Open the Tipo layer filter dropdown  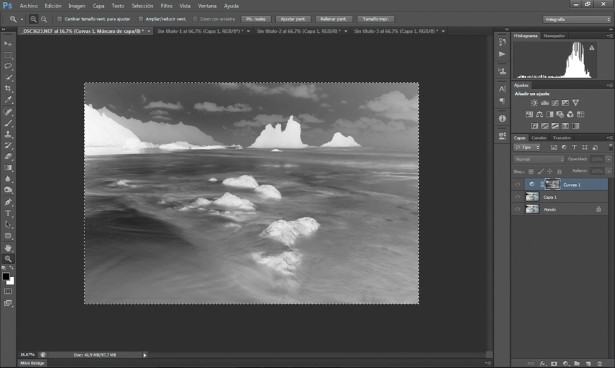tap(527, 148)
